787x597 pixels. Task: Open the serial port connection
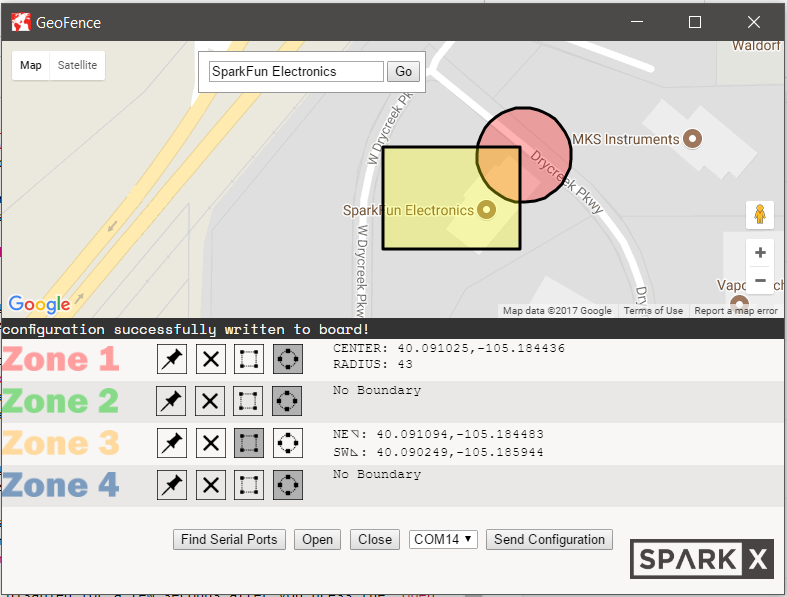point(317,539)
